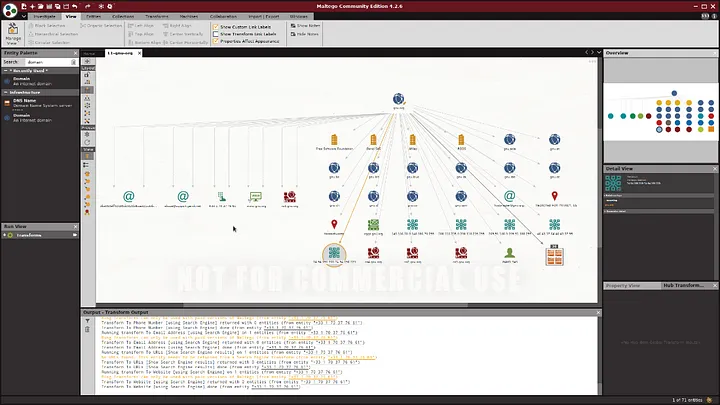Screen dimensions: 720x405
Task: Close the Entity Palette panel
Action: point(76,53)
